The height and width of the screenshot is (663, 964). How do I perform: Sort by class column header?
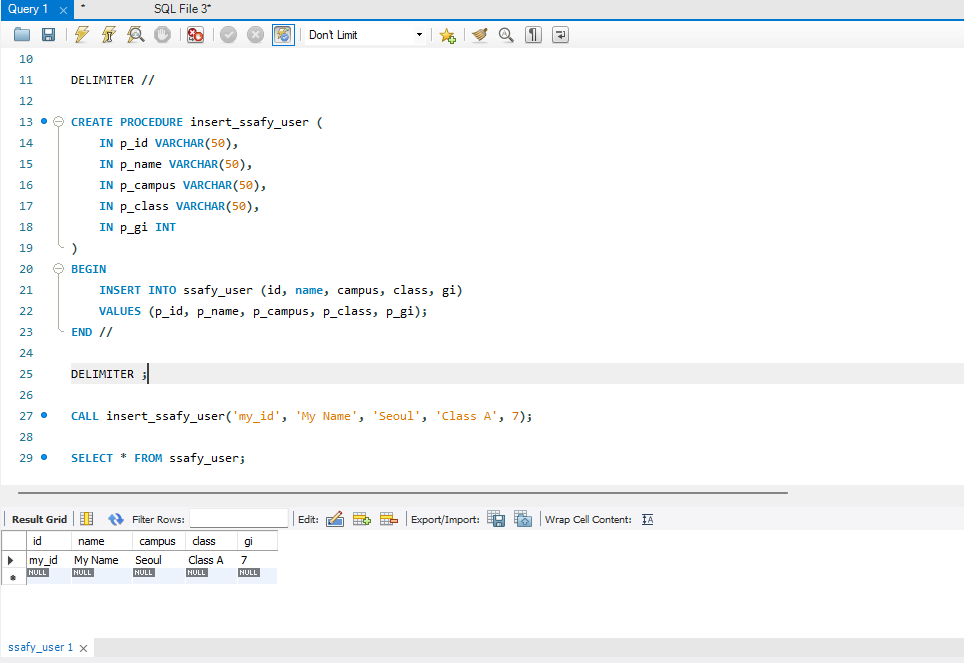211,541
